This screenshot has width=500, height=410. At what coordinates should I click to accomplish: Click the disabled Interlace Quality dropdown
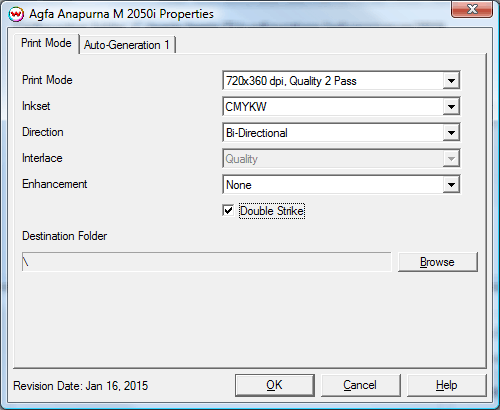[x=341, y=159]
